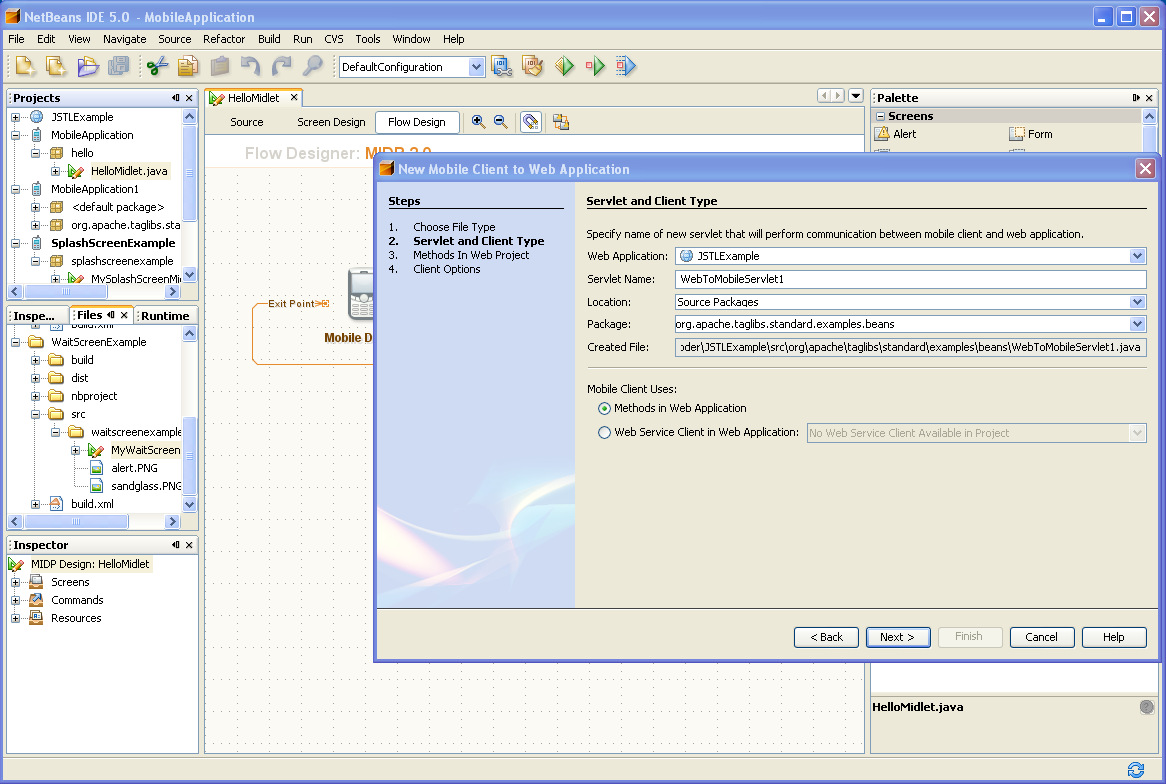The image size is (1166, 784).
Task: Click the < Back button
Action: point(826,637)
